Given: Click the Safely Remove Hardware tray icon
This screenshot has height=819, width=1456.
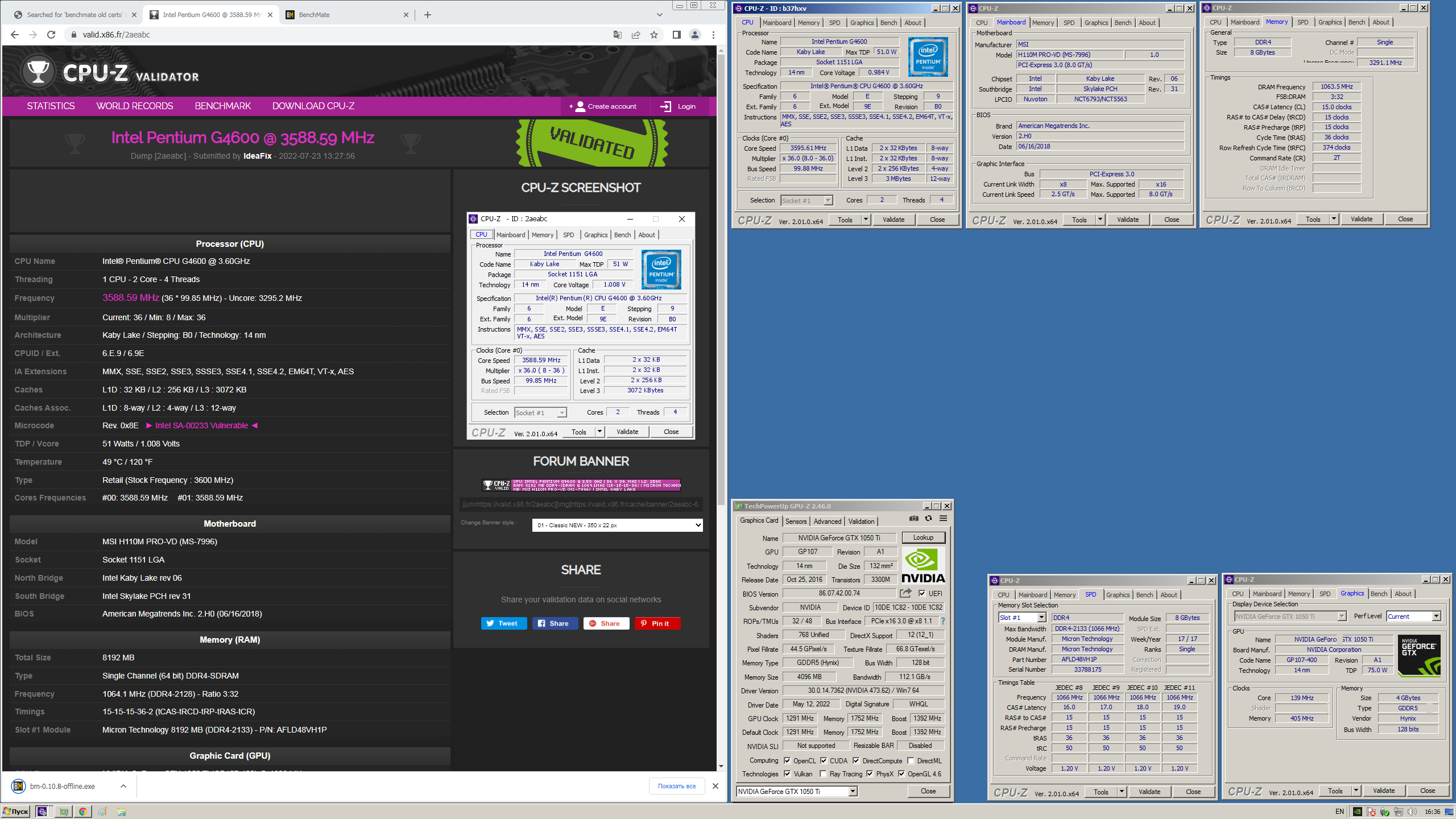Looking at the screenshot, I should click(x=1384, y=812).
